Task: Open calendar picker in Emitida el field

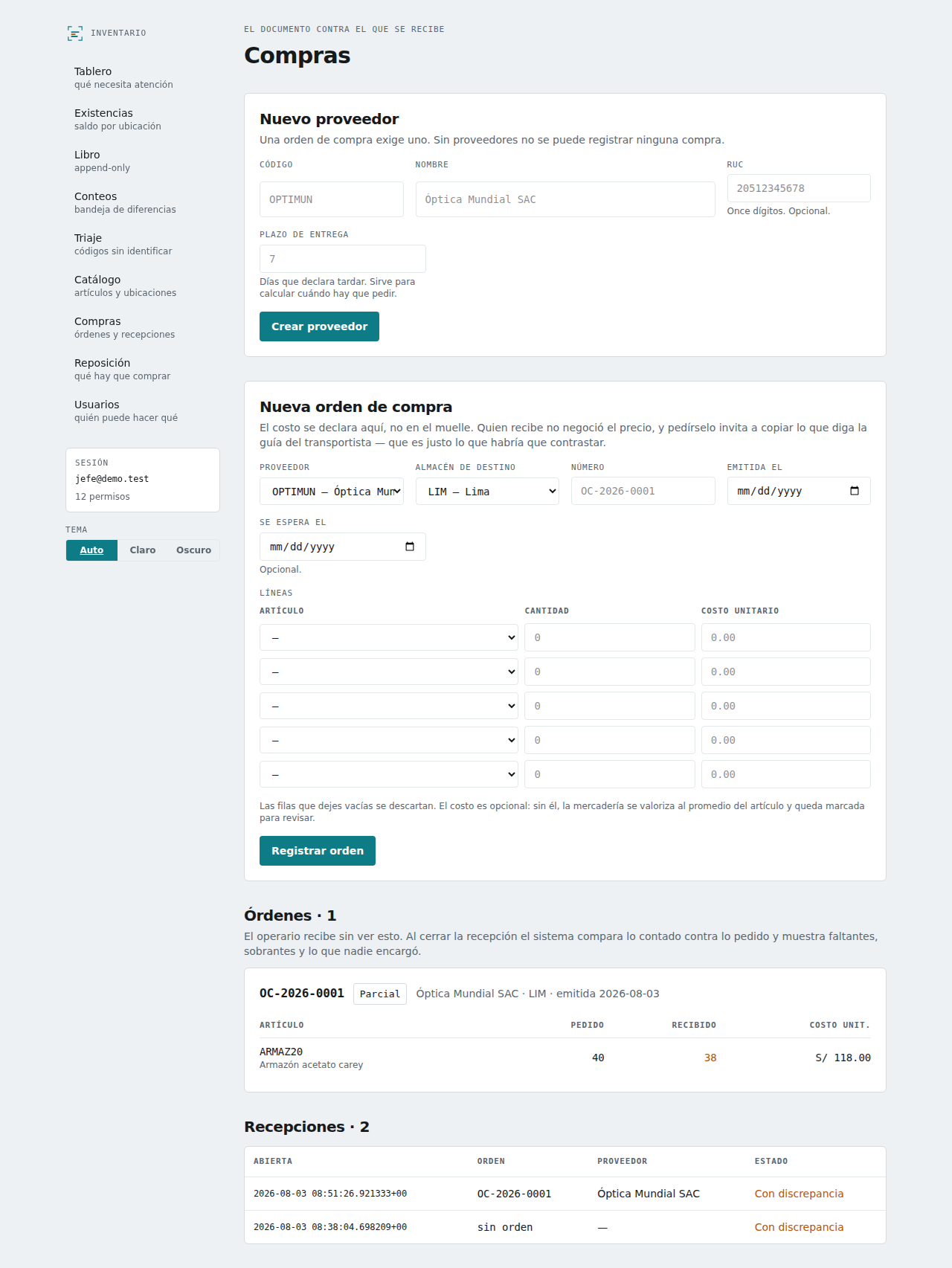Action: coord(855,491)
